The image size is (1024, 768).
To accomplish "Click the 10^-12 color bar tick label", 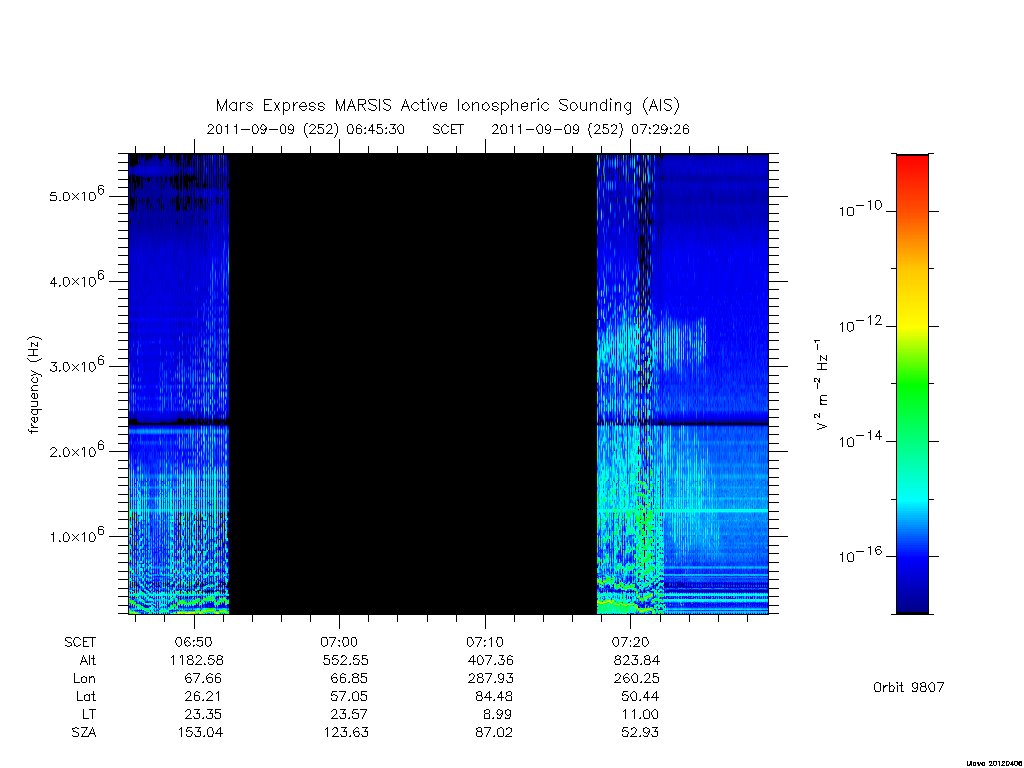I will (x=860, y=325).
